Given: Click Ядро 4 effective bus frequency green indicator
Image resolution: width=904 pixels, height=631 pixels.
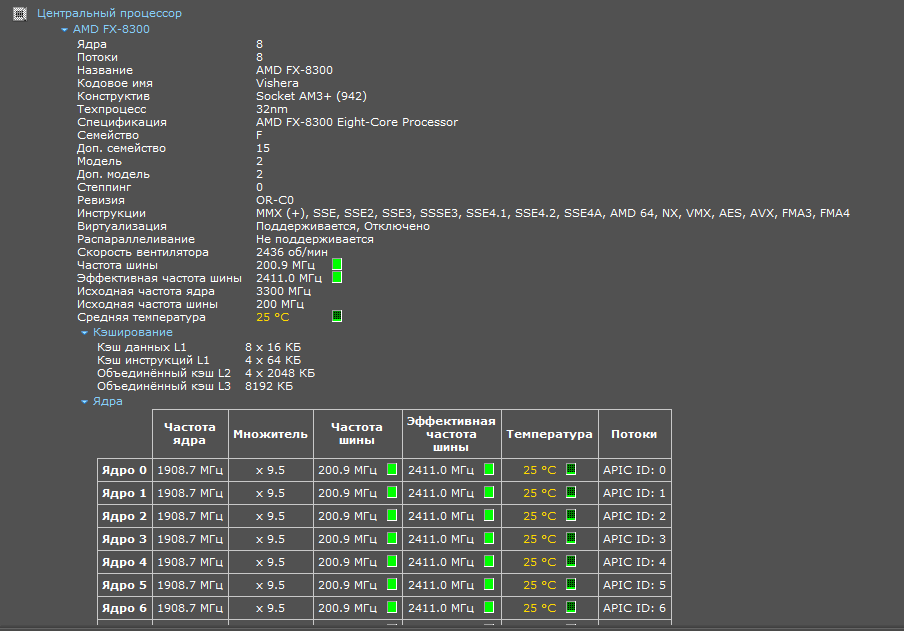Looking at the screenshot, I should [489, 561].
